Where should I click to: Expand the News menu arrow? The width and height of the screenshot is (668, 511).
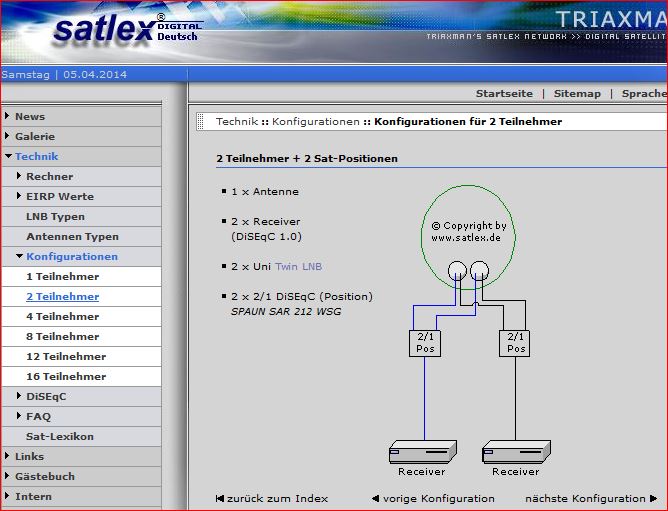[7, 115]
